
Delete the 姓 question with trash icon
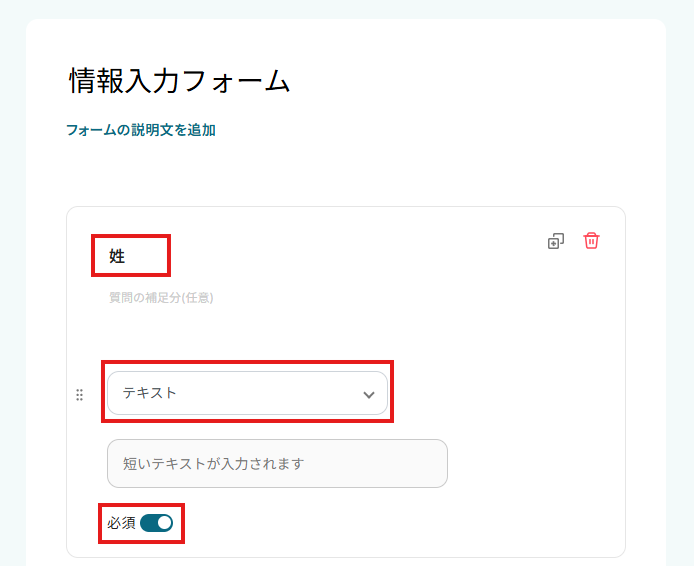[x=591, y=241]
